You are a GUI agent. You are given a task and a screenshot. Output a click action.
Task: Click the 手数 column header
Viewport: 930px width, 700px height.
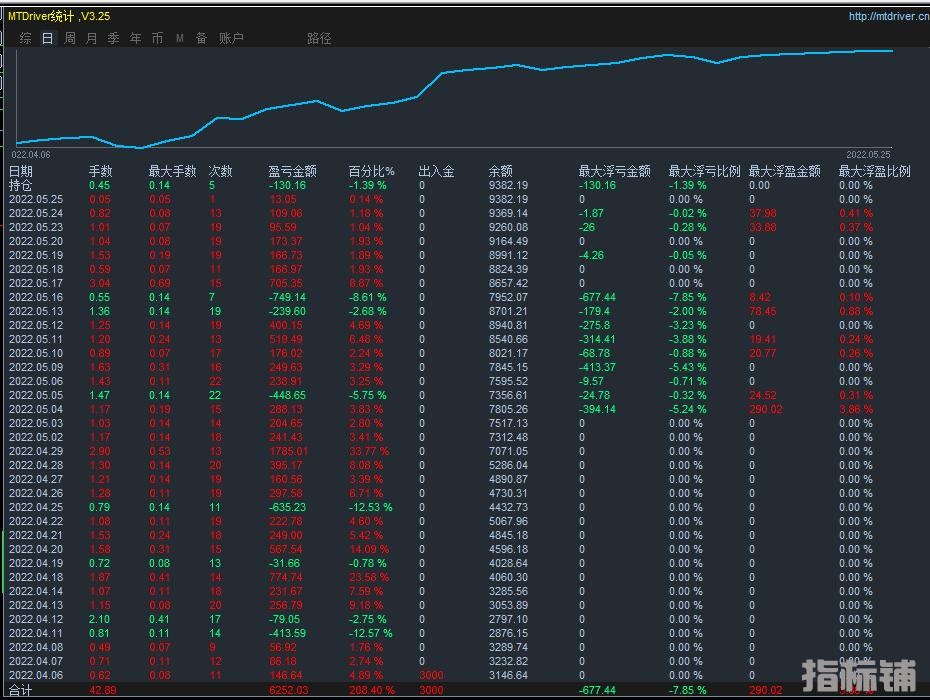click(x=101, y=171)
